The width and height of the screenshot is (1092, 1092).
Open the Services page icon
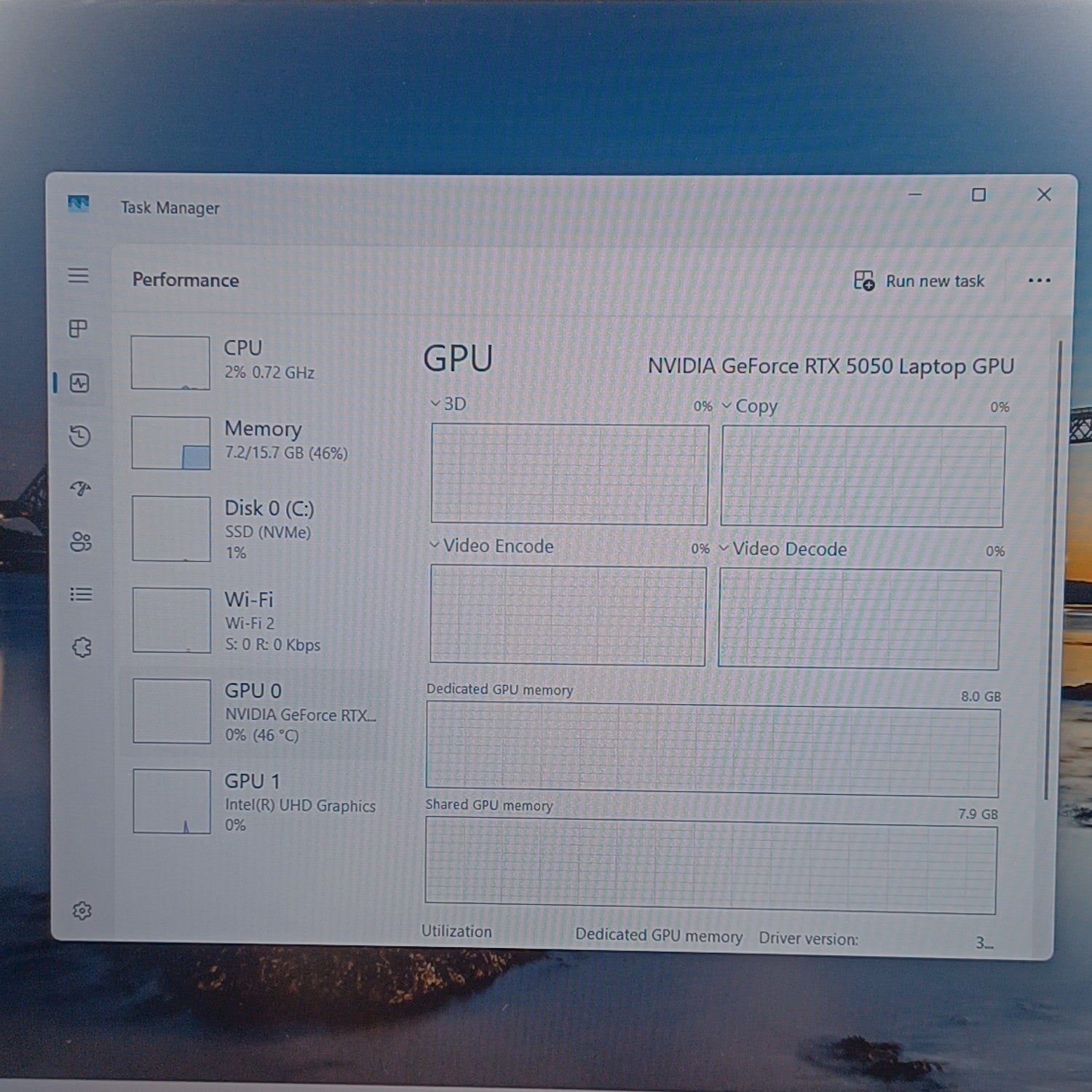pos(82,647)
